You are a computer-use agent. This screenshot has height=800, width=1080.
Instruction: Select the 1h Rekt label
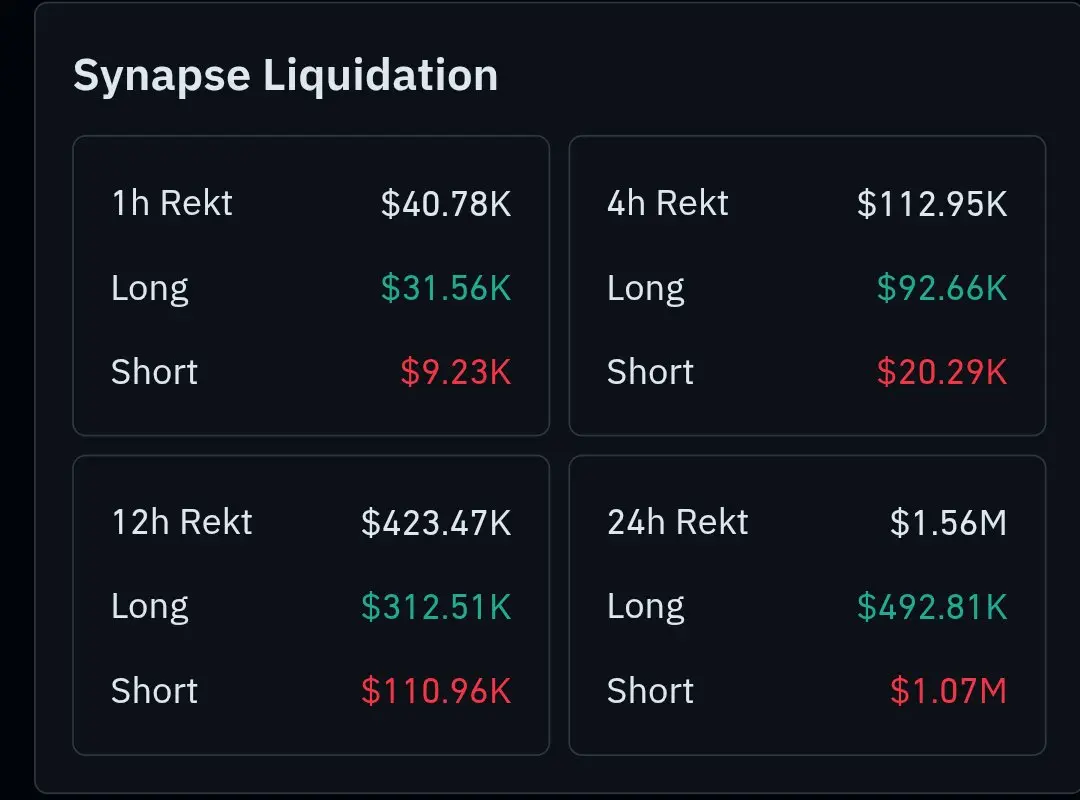coord(172,203)
